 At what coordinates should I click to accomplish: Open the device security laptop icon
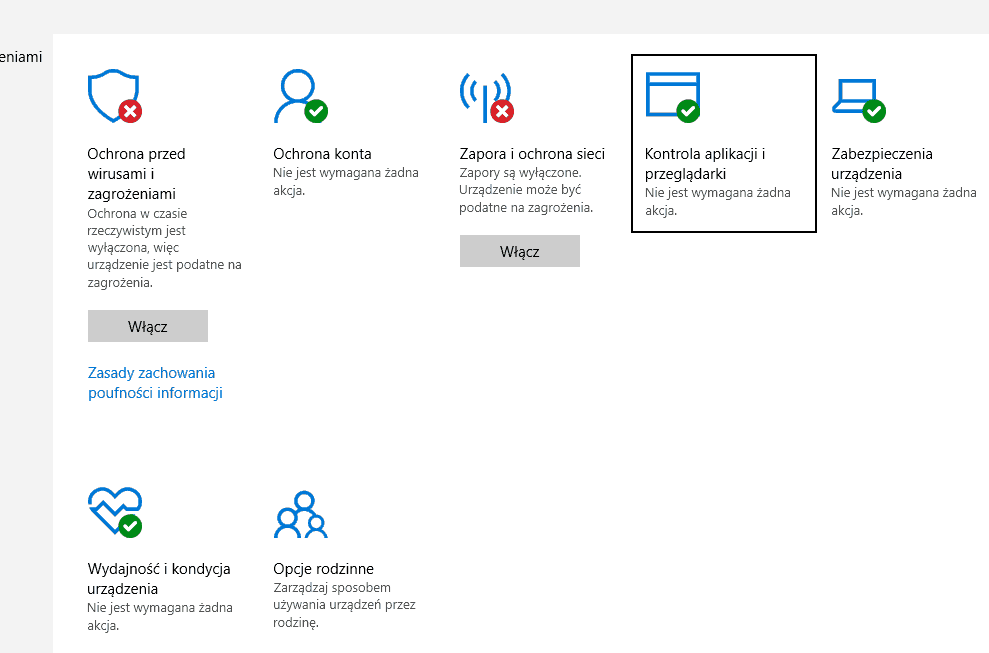click(x=858, y=100)
